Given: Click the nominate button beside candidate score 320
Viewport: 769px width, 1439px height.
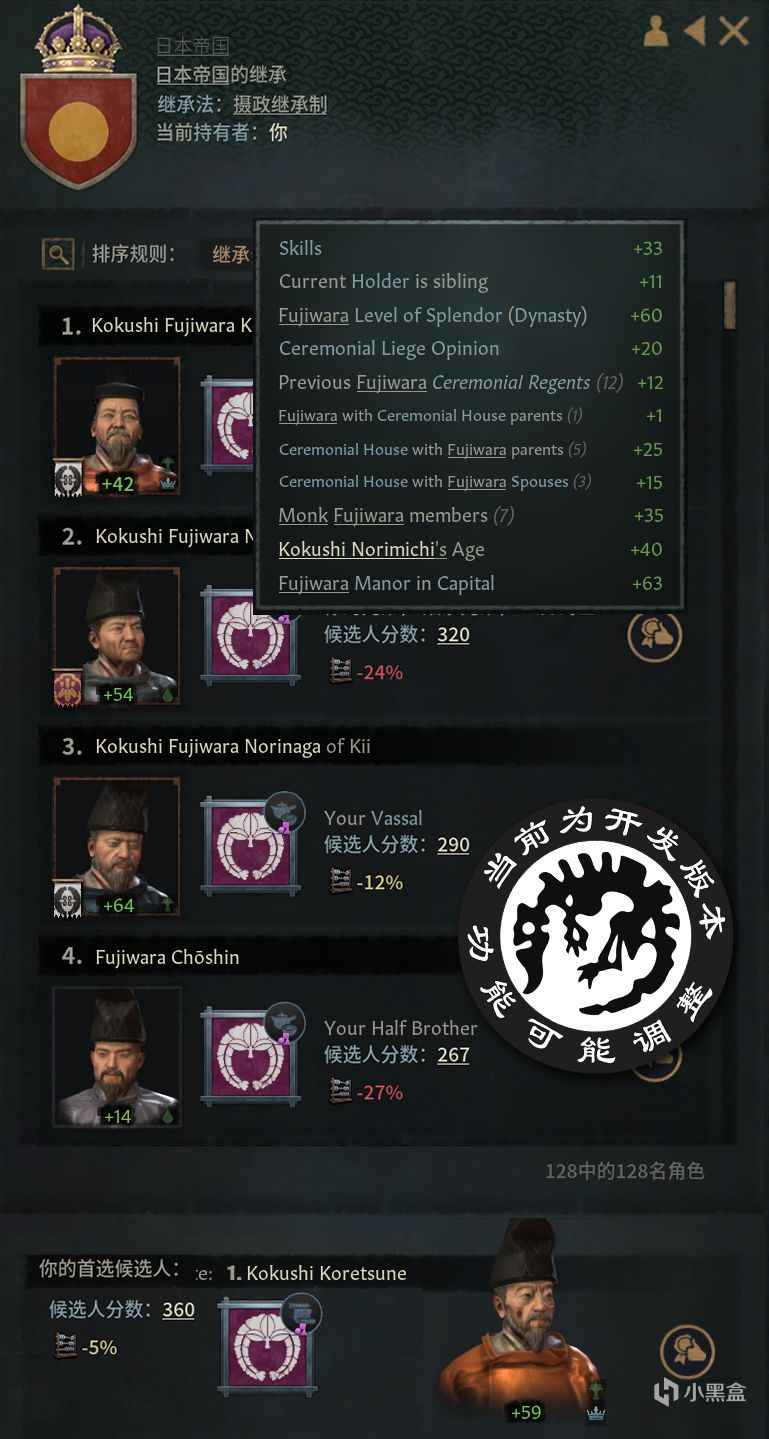Looking at the screenshot, I should coord(655,633).
